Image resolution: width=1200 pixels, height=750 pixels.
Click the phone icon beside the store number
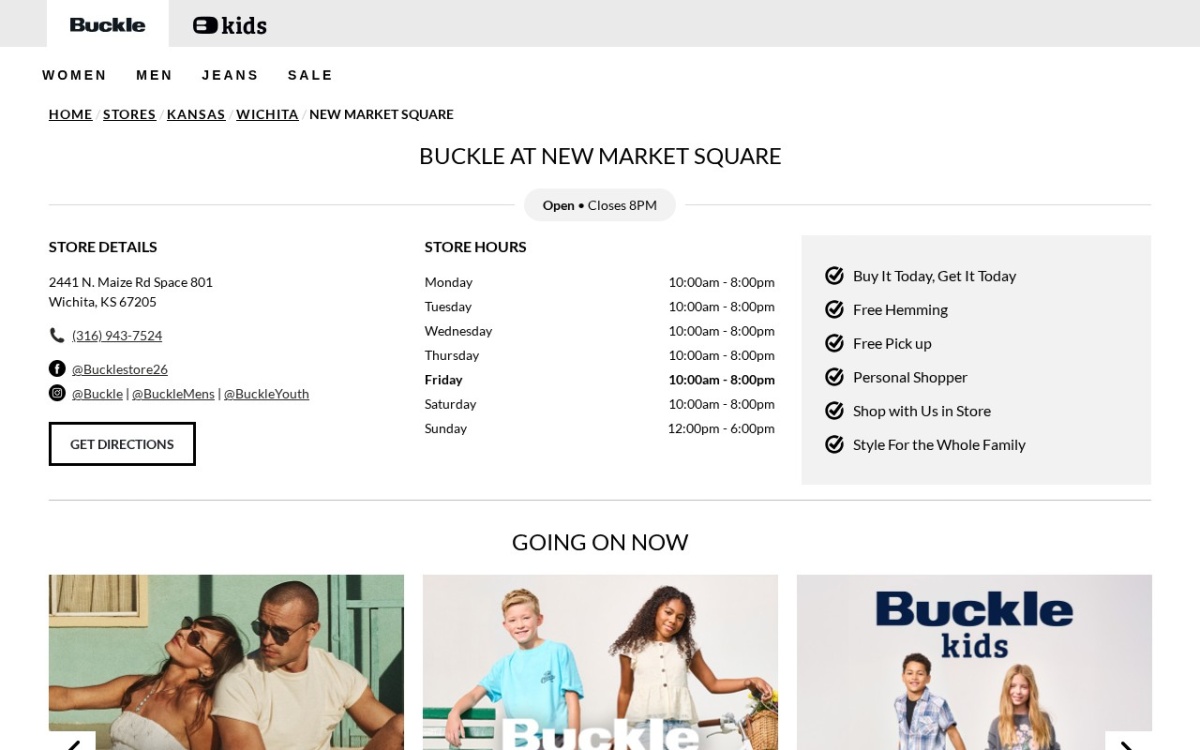point(57,335)
